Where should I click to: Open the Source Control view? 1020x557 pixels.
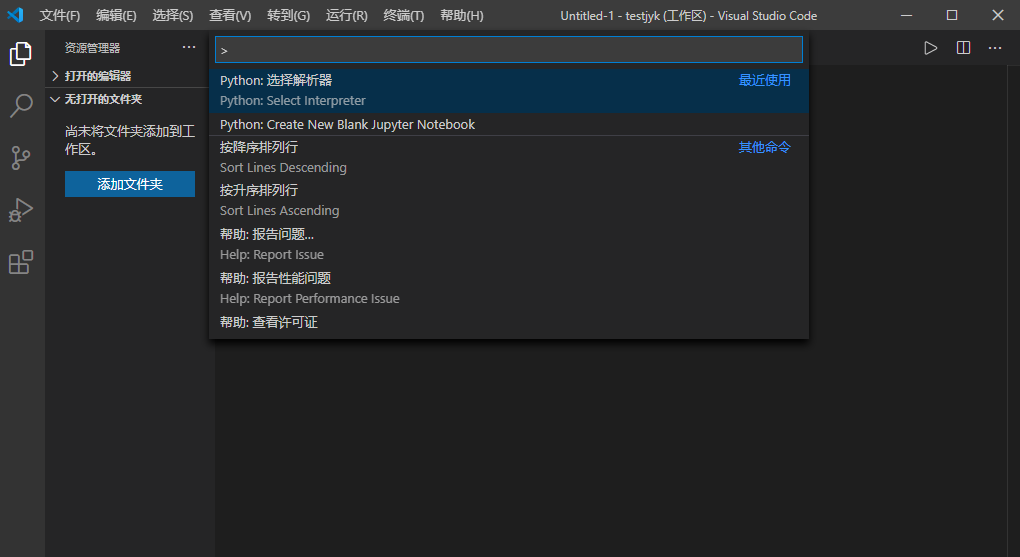click(21, 158)
